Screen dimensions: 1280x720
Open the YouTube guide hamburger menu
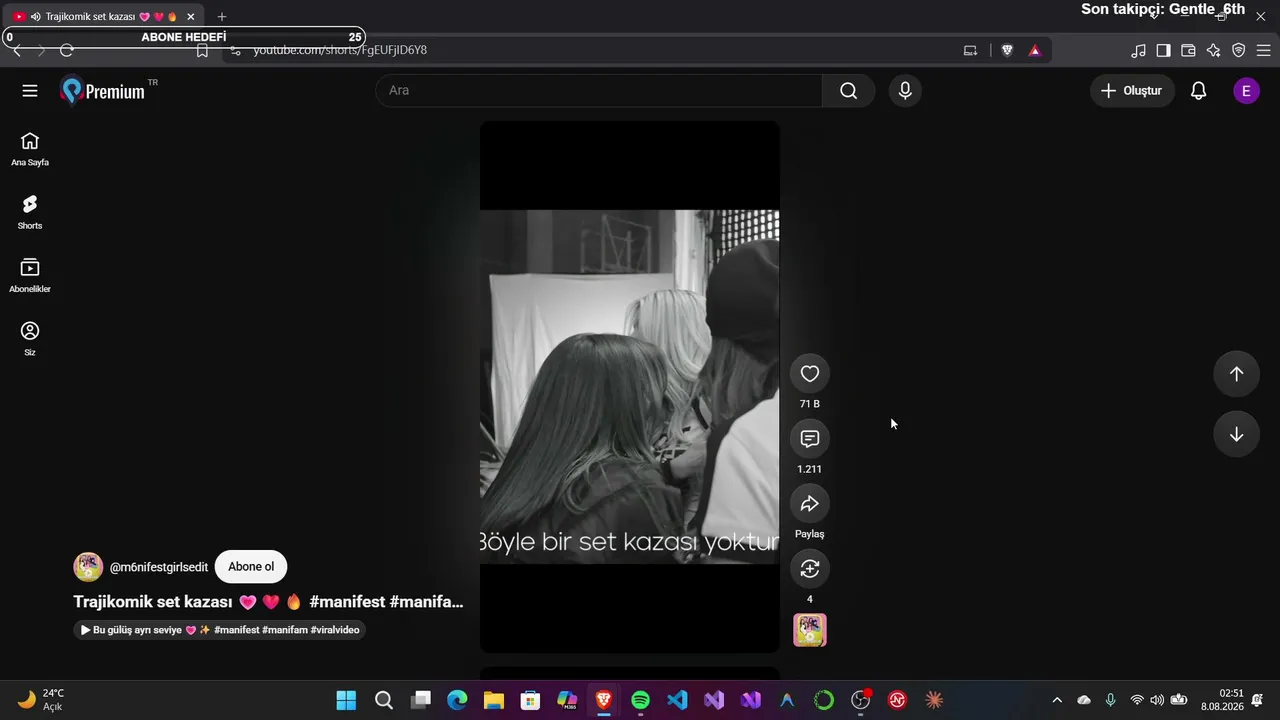(x=30, y=91)
